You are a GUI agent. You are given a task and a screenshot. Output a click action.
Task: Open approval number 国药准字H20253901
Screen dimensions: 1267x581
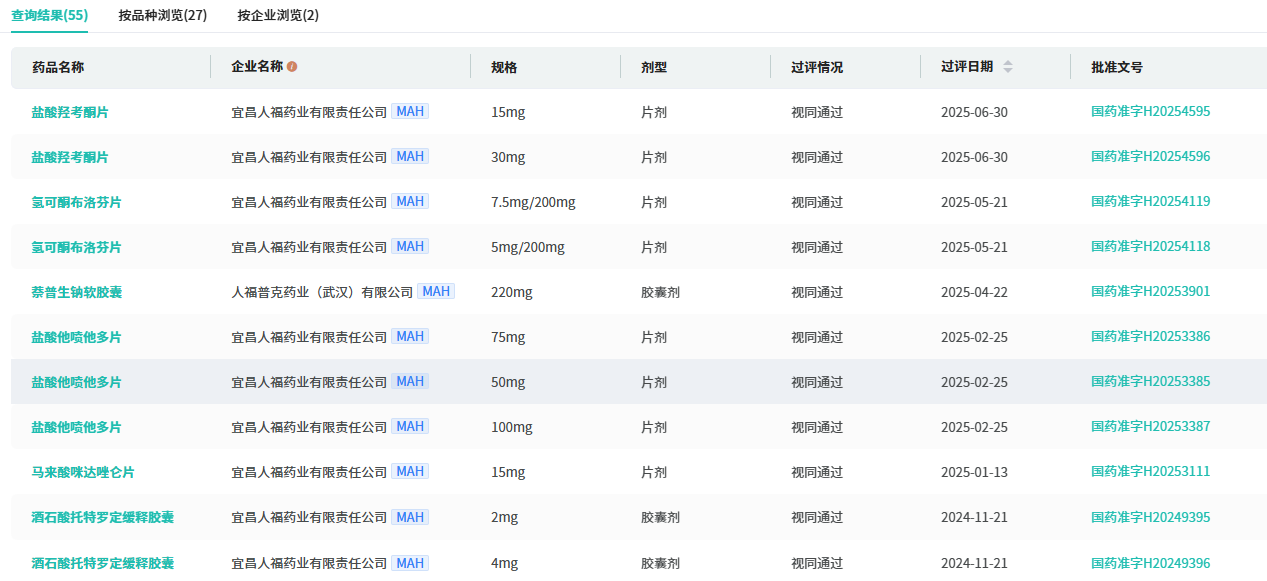(1150, 291)
